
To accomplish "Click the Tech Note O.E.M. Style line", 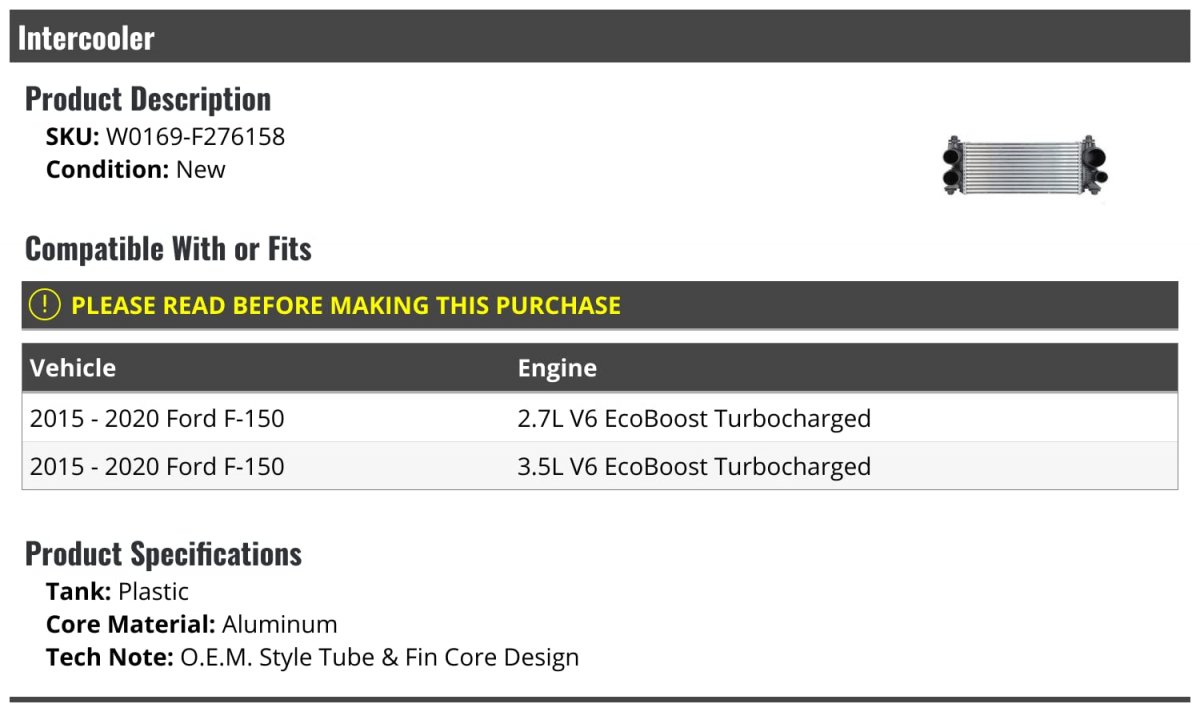I will pyautogui.click(x=312, y=658).
